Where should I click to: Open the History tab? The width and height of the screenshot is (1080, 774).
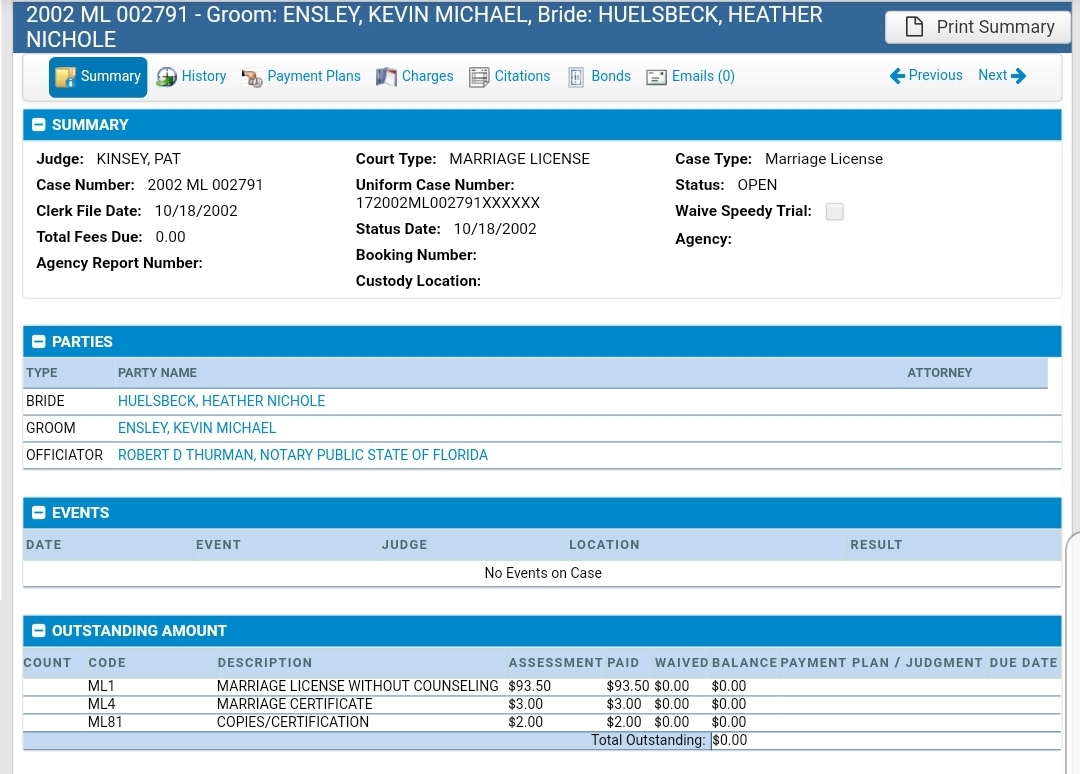click(191, 76)
